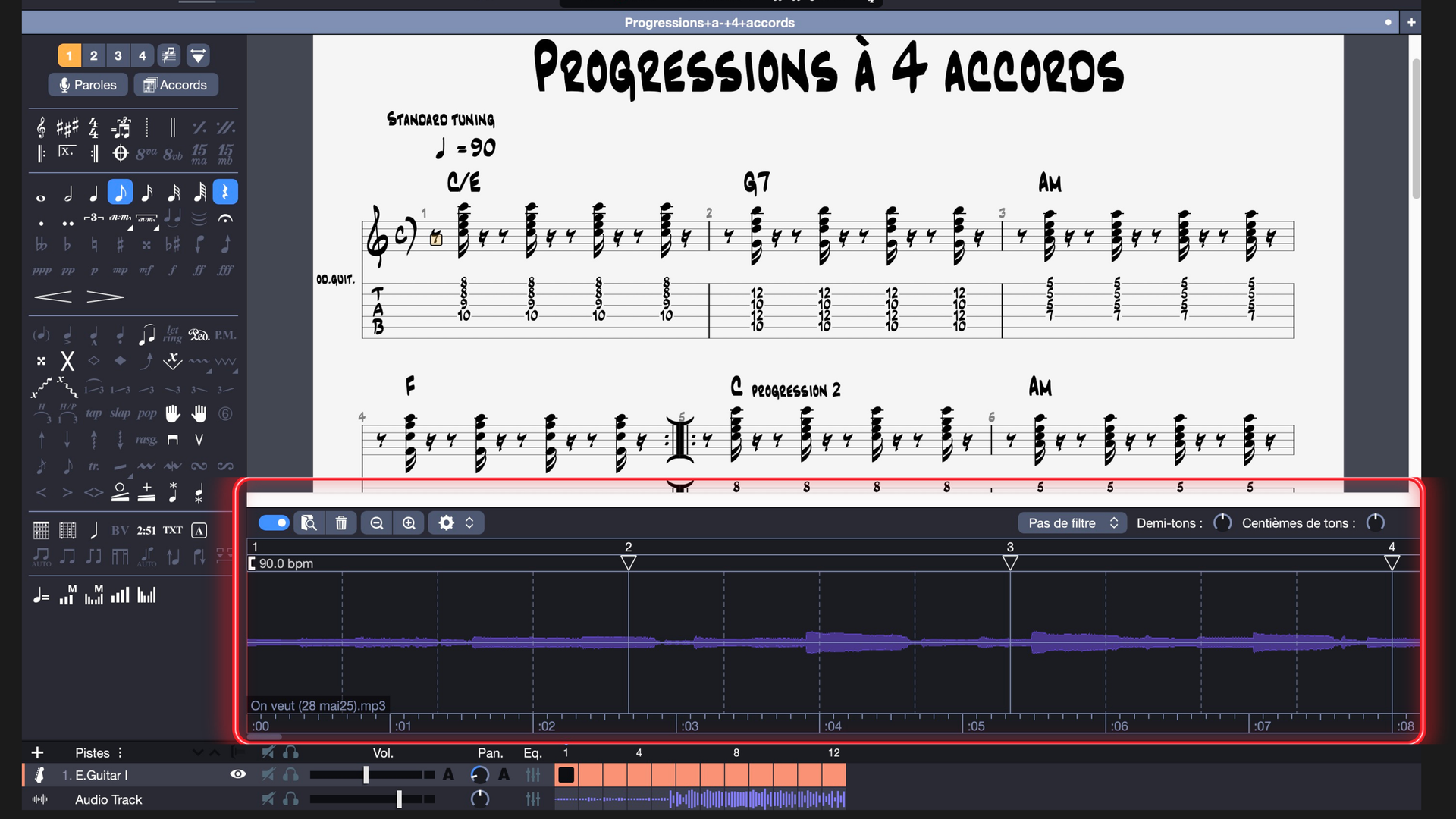Image resolution: width=1456 pixels, height=819 pixels.
Task: Mute the Audio Track
Action: pyautogui.click(x=268, y=799)
